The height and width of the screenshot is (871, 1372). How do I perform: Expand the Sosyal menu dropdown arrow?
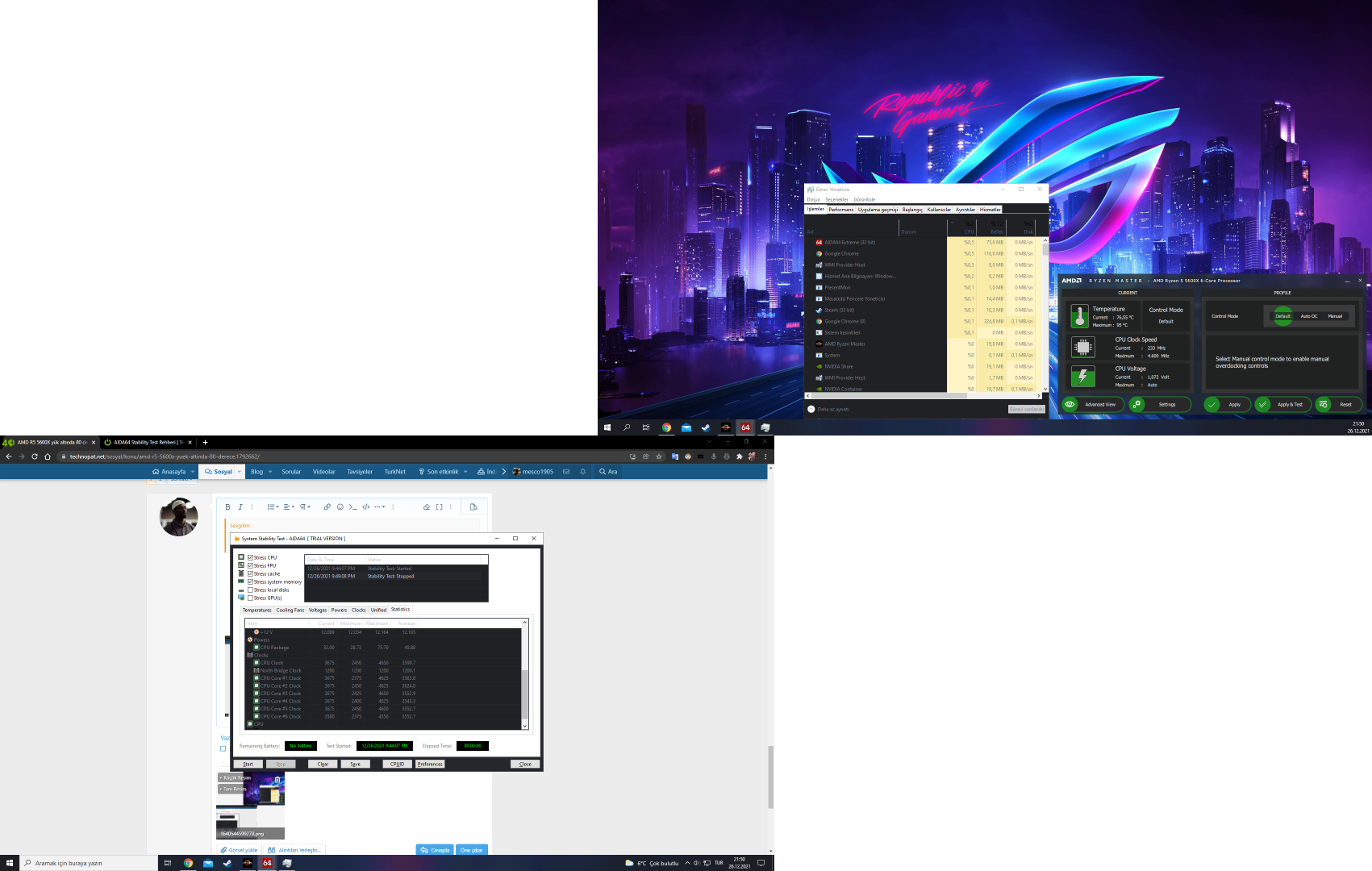(x=240, y=472)
